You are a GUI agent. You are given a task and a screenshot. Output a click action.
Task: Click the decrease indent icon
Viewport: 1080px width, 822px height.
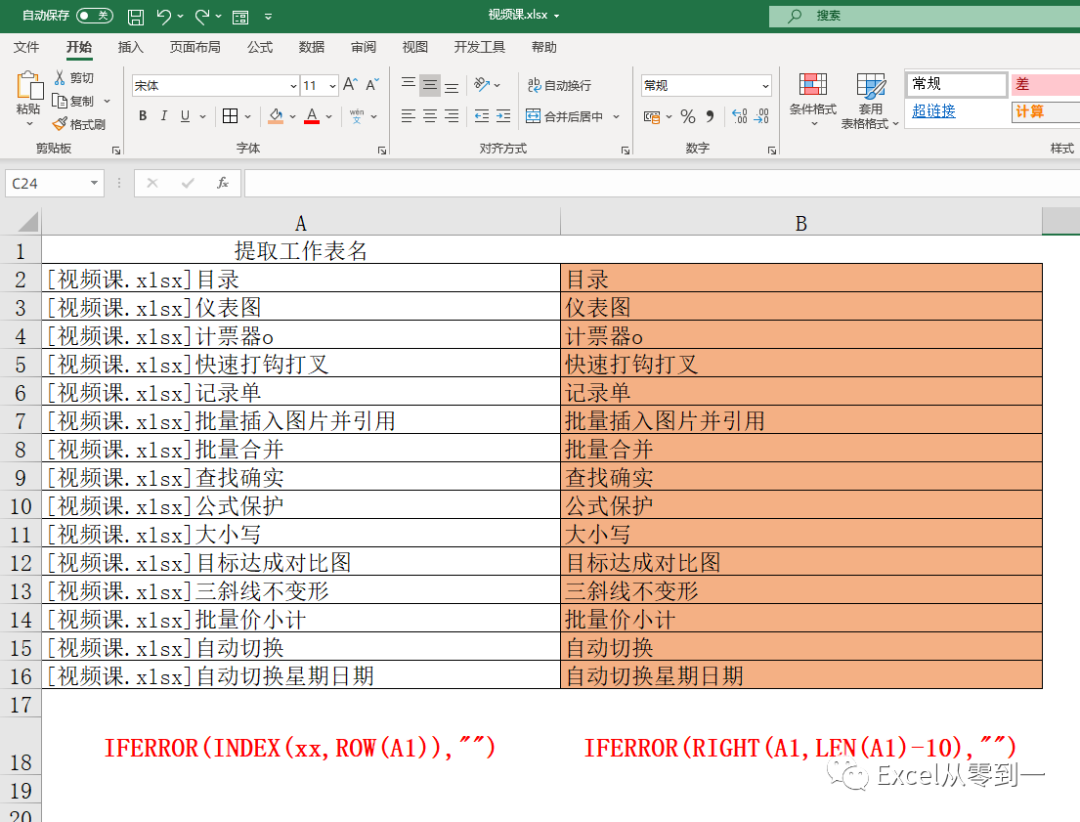[x=481, y=116]
